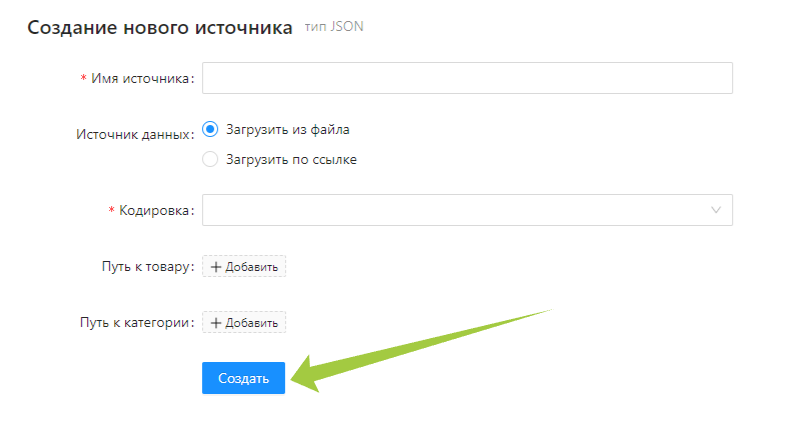
Task: Select the Загрузить из файла radio button
Action: point(210,129)
